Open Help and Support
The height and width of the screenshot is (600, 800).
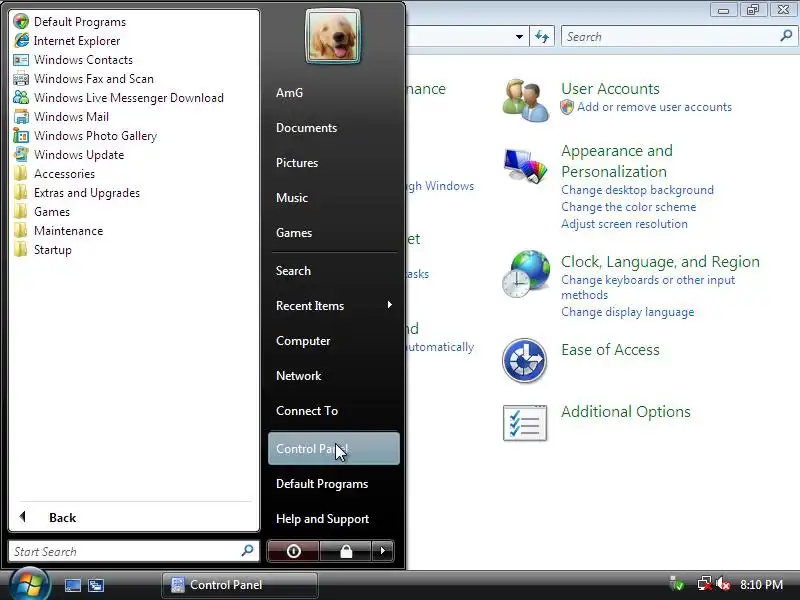tap(322, 519)
